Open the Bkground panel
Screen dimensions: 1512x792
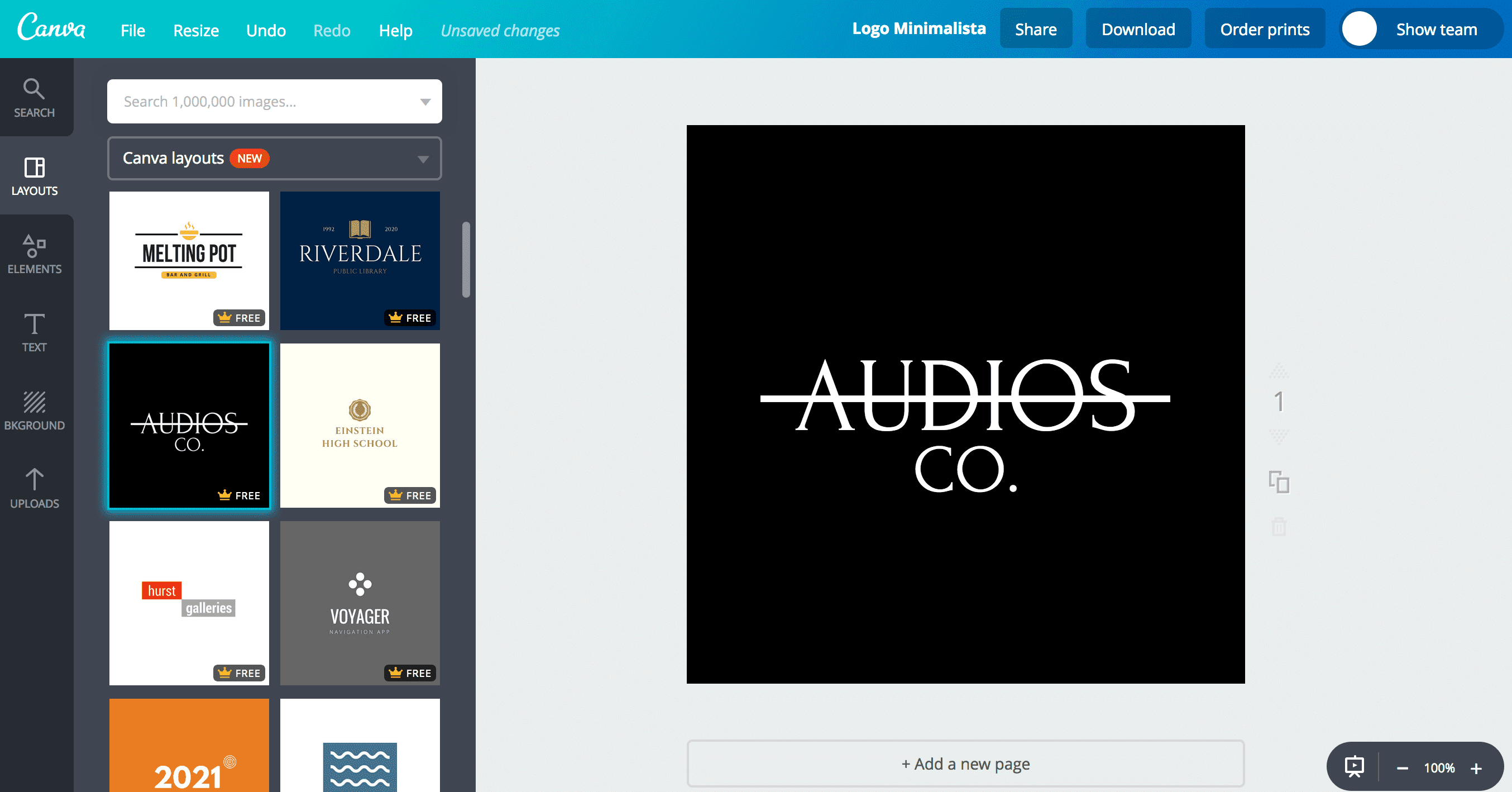pos(34,410)
